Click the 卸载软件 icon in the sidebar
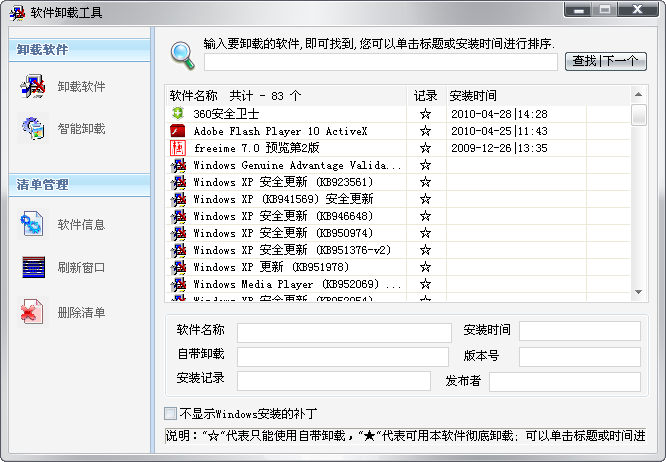Screen dimensions: 666x462 33,87
